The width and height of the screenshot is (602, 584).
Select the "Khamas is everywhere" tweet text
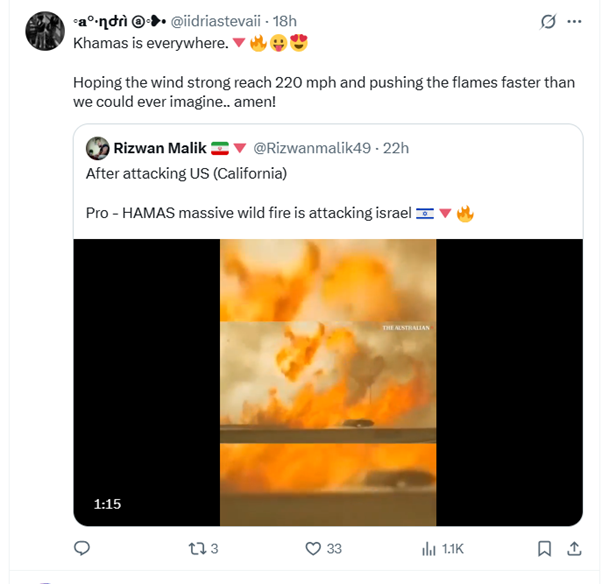[151, 43]
